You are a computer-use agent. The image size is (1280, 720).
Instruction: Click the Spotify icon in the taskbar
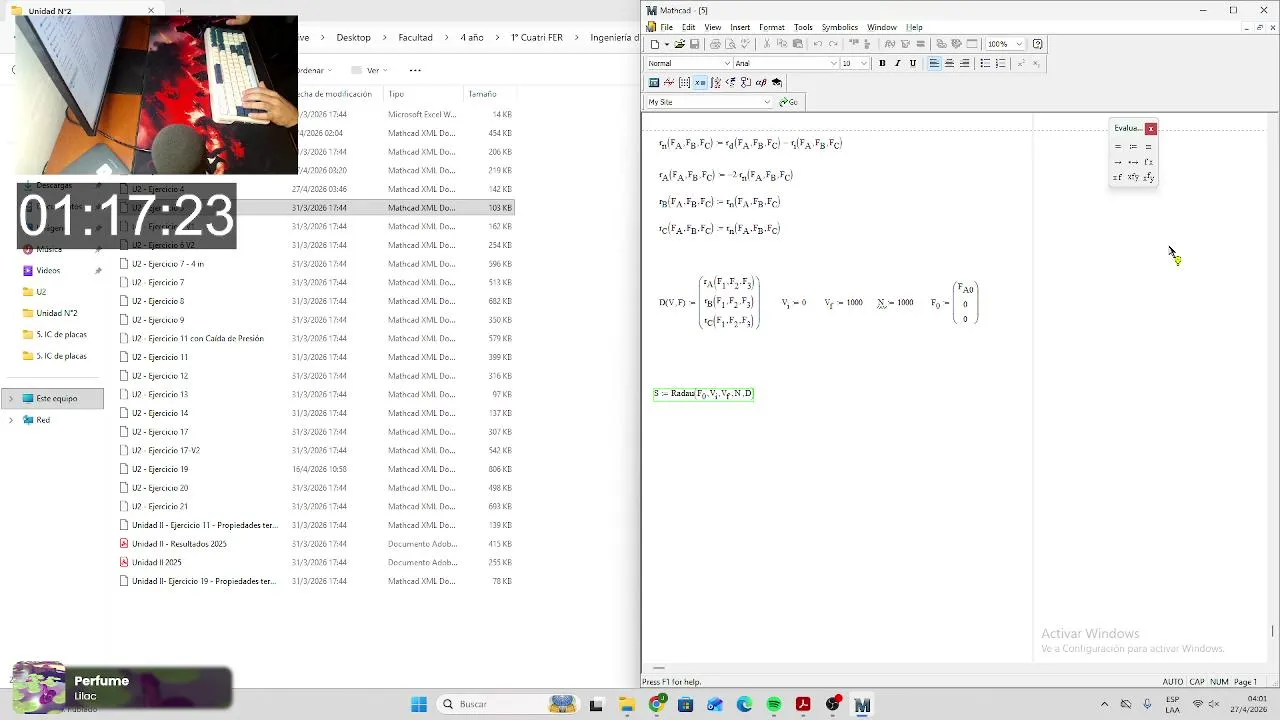point(774,705)
